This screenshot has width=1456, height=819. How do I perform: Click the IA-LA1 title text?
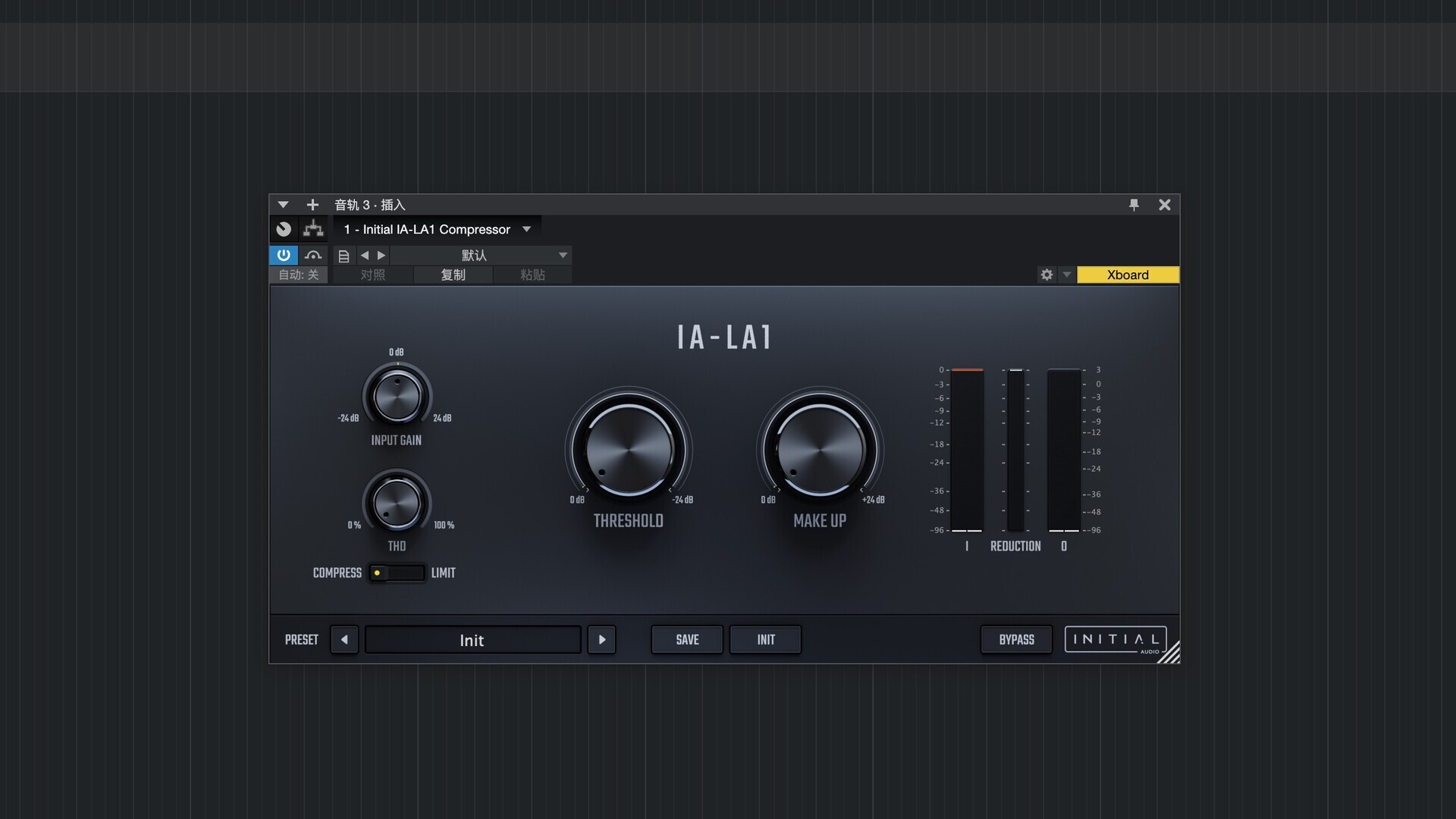pos(724,337)
